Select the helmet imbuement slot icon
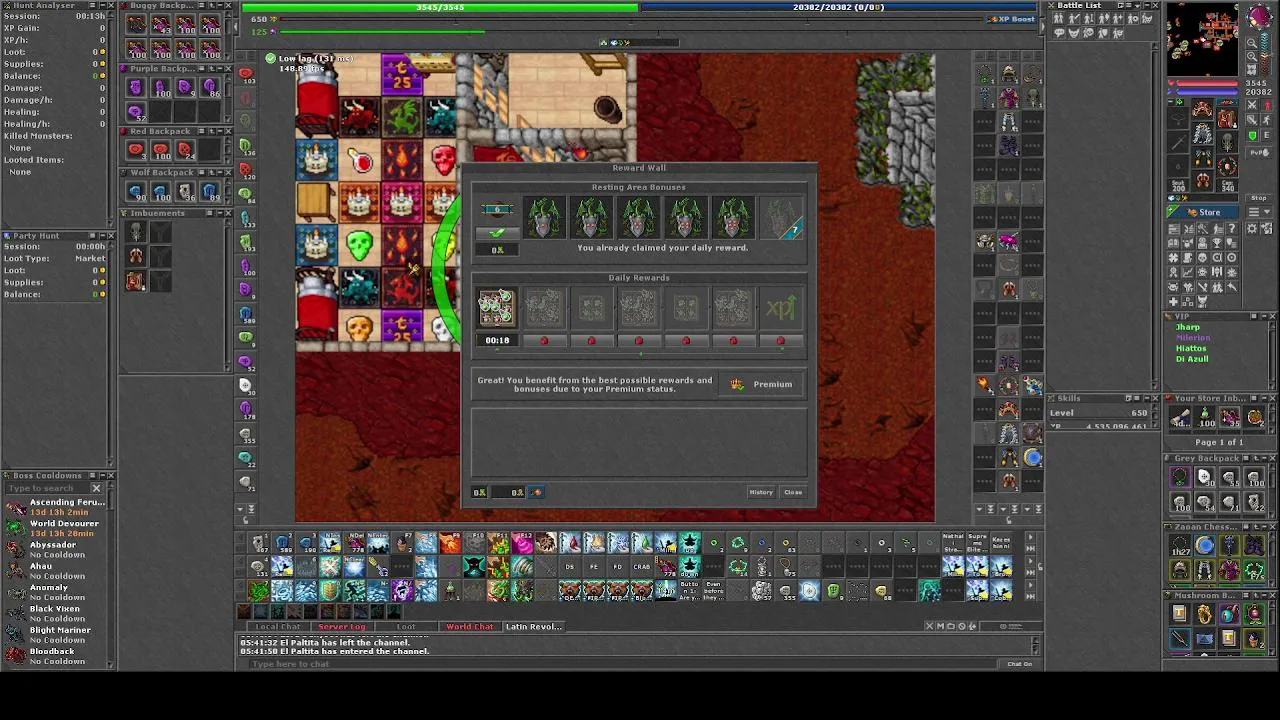1280x720 pixels. pyautogui.click(x=136, y=232)
